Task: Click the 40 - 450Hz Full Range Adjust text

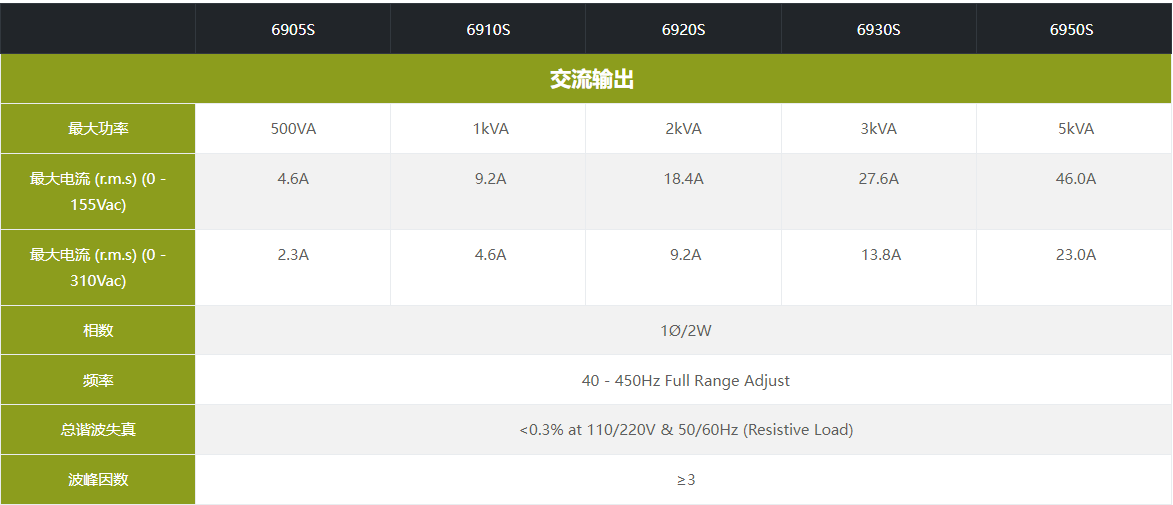Action: click(x=686, y=381)
